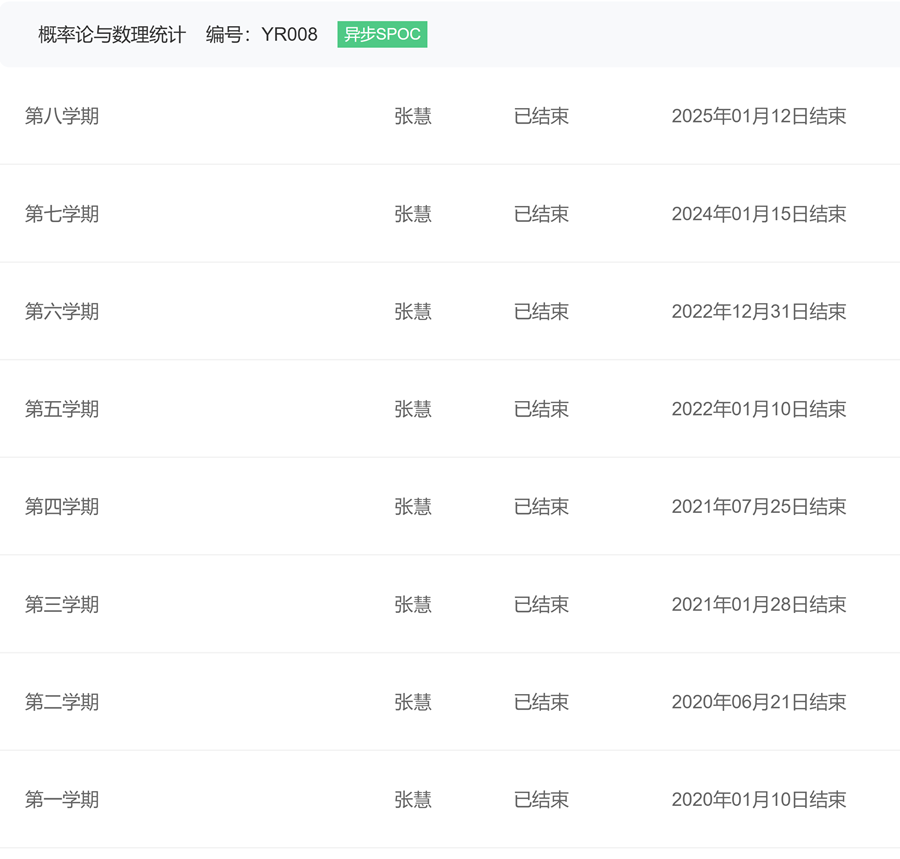900x859 pixels.
Task: Open the 第三学期 semester row
Action: [450, 604]
